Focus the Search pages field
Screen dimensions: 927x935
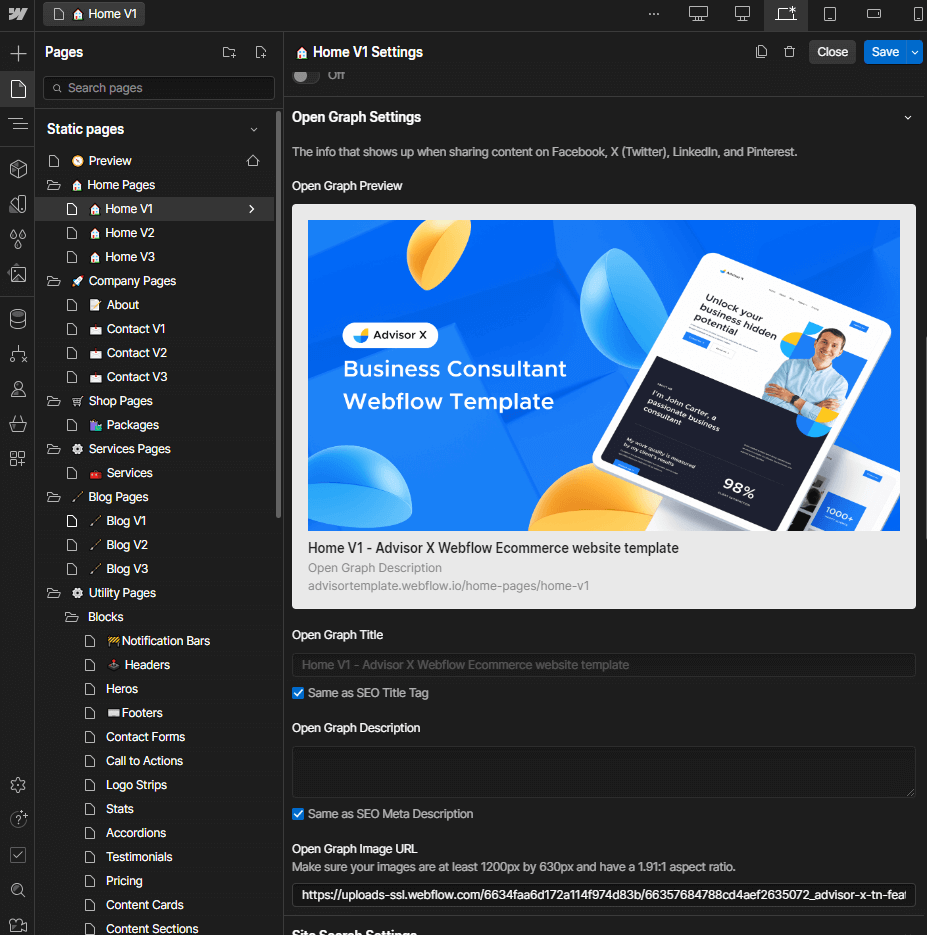click(159, 88)
